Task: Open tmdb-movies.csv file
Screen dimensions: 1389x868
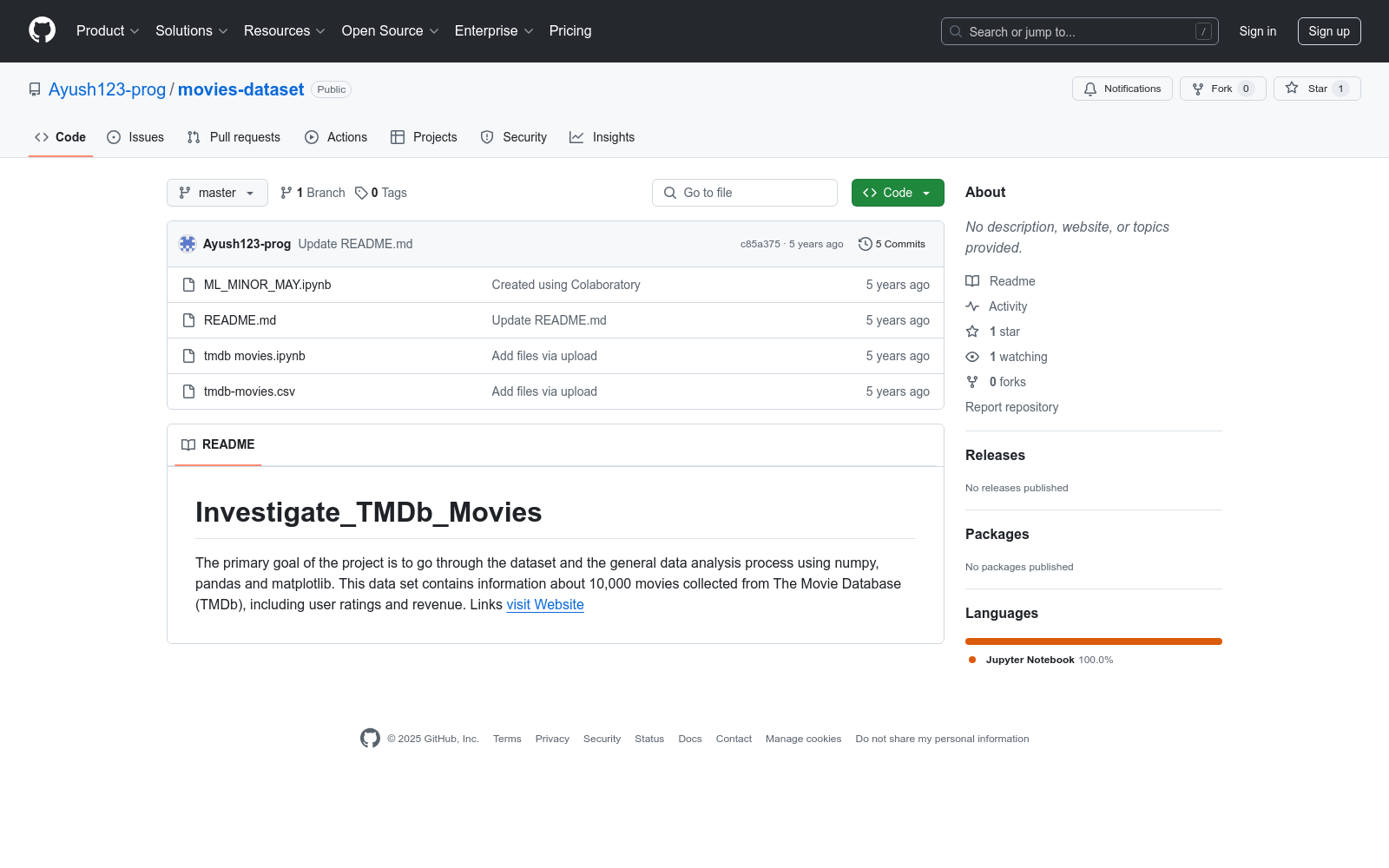Action: tap(249, 391)
